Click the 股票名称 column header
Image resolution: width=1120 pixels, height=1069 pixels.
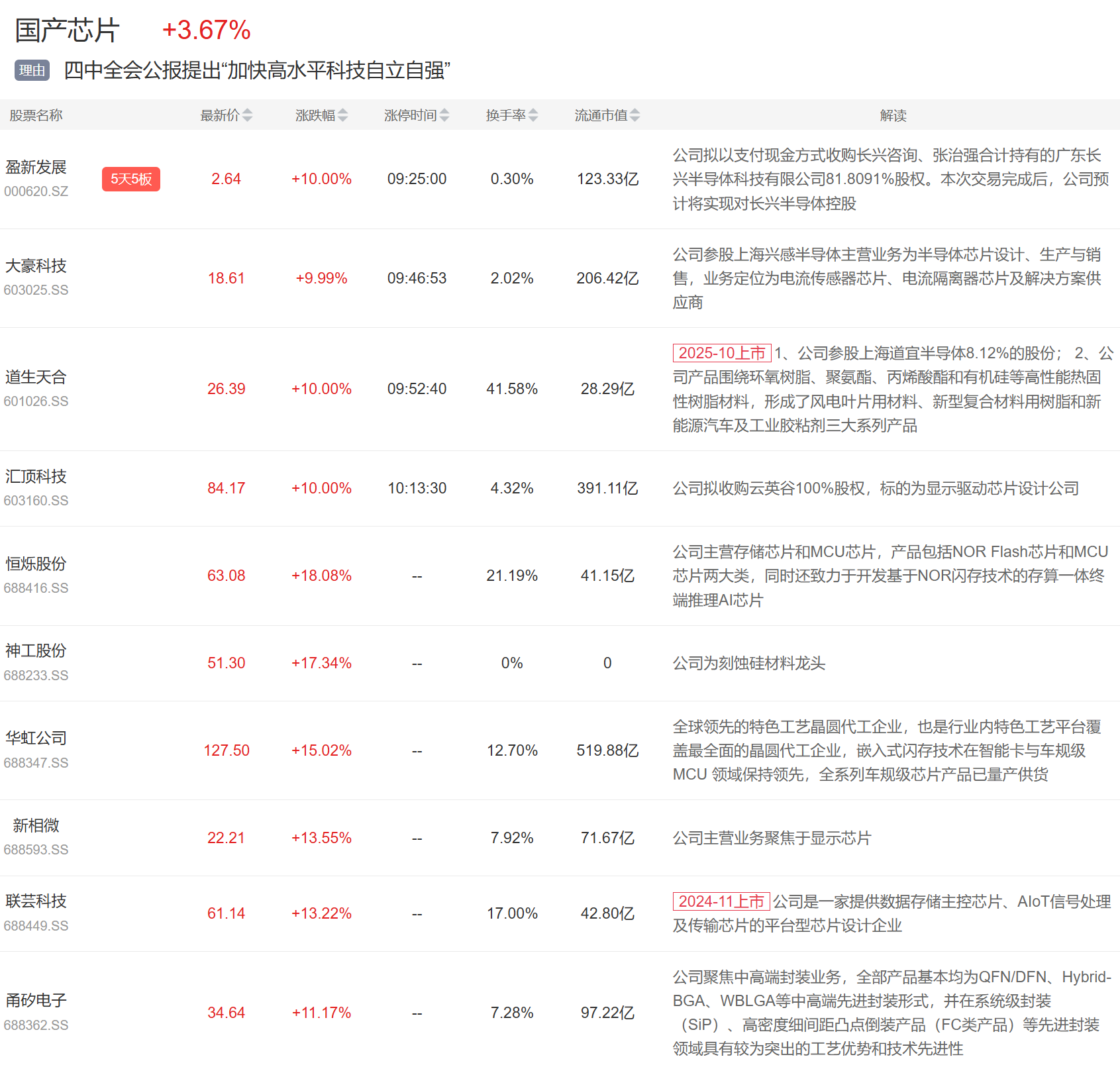(x=36, y=115)
